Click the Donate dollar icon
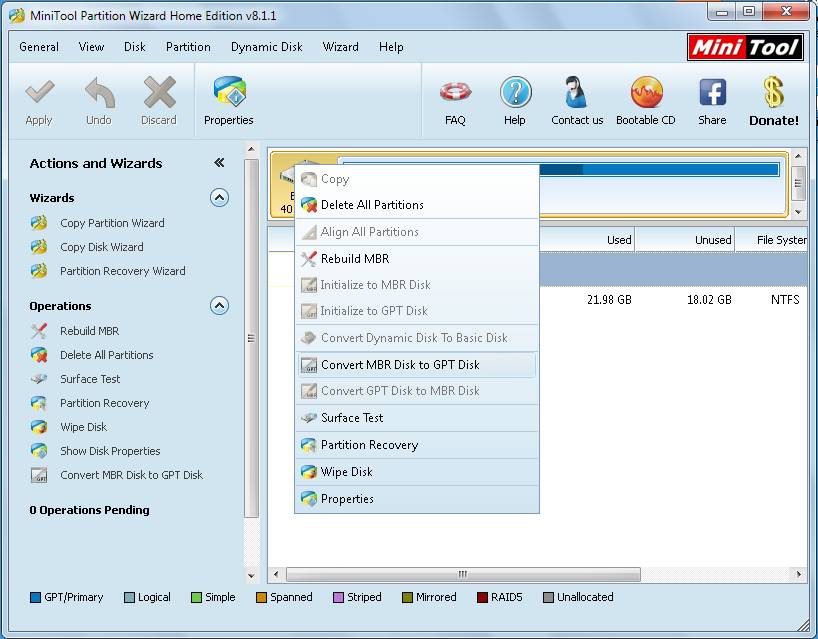 pyautogui.click(x=774, y=92)
